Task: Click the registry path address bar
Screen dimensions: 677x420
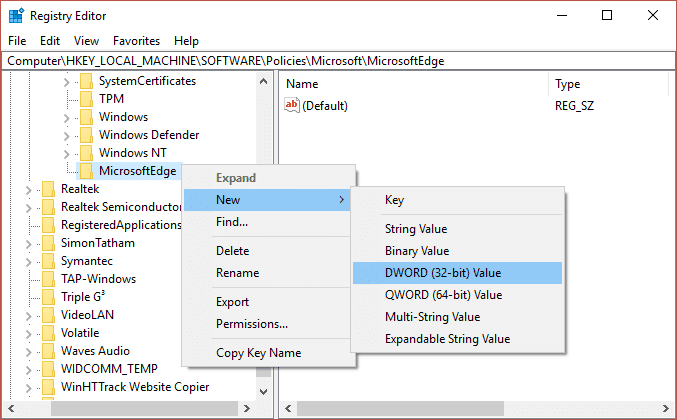Action: point(338,61)
